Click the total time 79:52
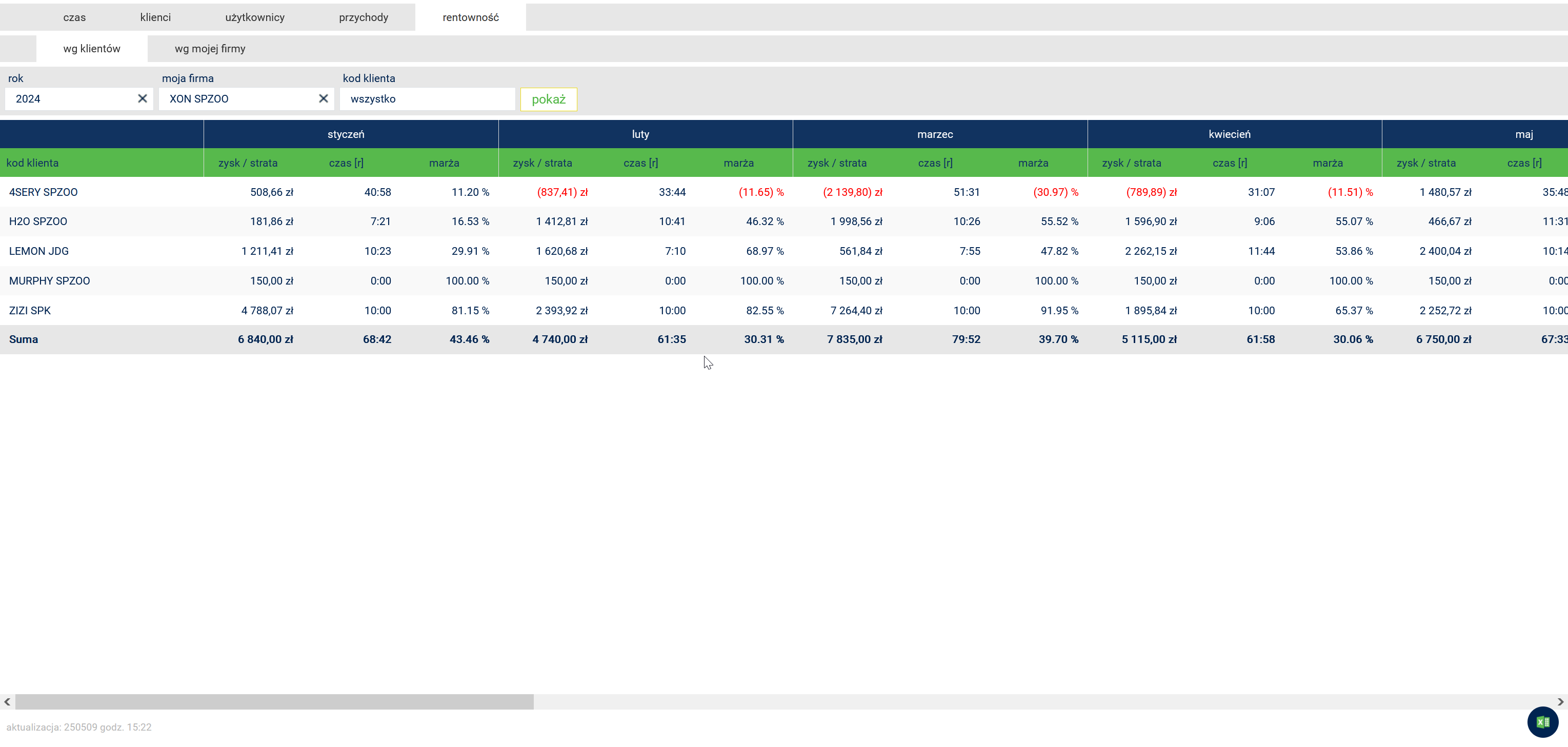Screen dimensions: 1568x747 (x=966, y=340)
